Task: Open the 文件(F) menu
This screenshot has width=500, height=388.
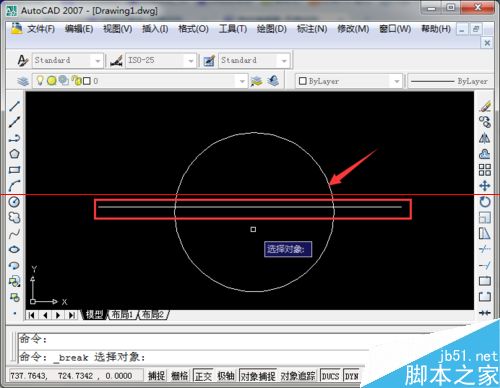Action: click(x=41, y=29)
